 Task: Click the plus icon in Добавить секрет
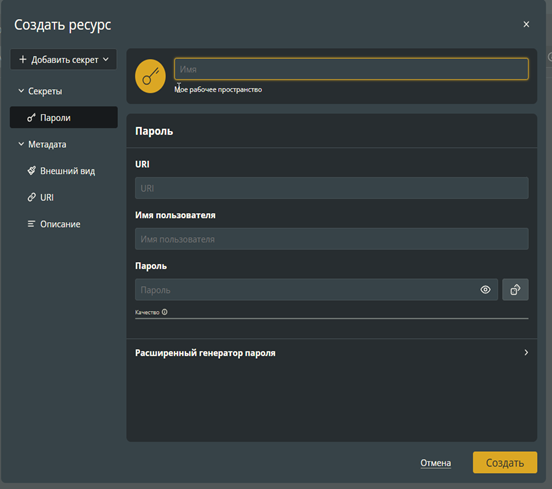click(x=23, y=59)
